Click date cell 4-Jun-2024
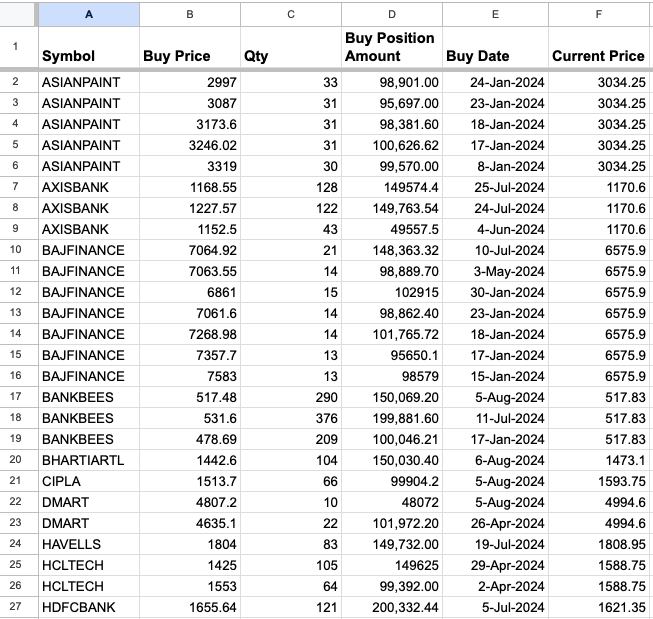This screenshot has width=653, height=619. (x=495, y=229)
